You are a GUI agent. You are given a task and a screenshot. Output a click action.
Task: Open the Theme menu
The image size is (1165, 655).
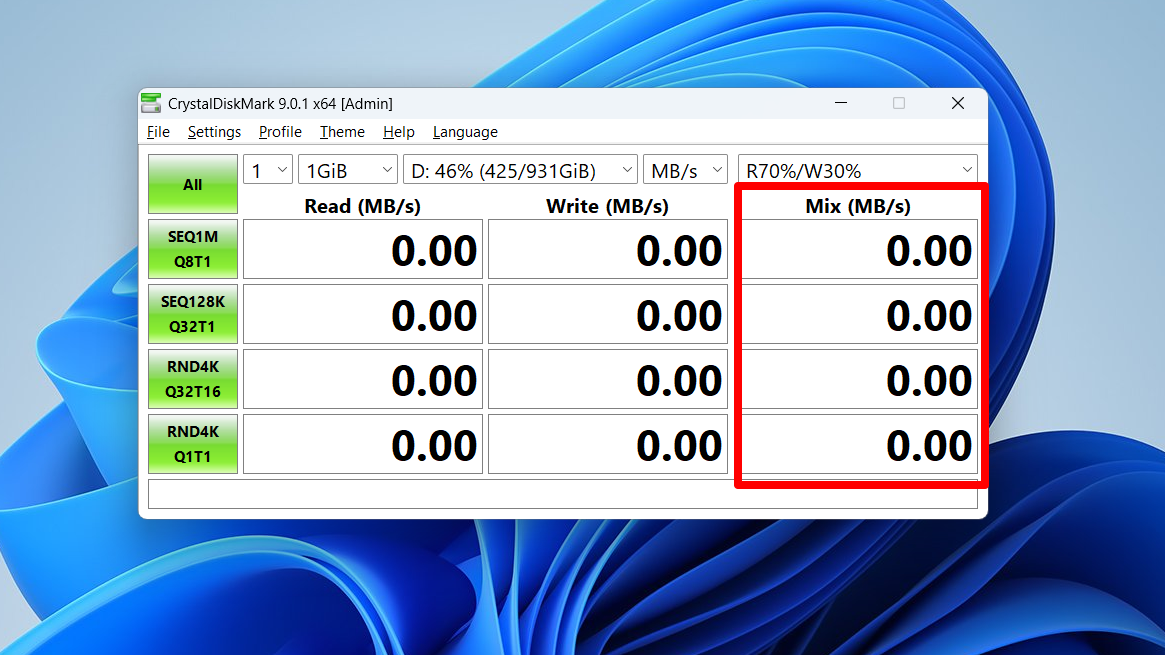[342, 132]
